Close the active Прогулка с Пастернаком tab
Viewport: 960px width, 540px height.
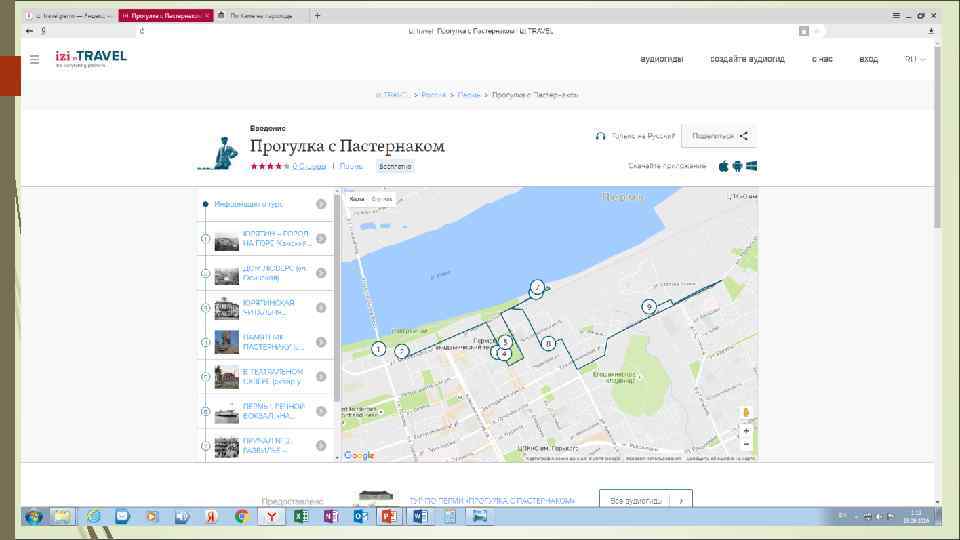(208, 15)
